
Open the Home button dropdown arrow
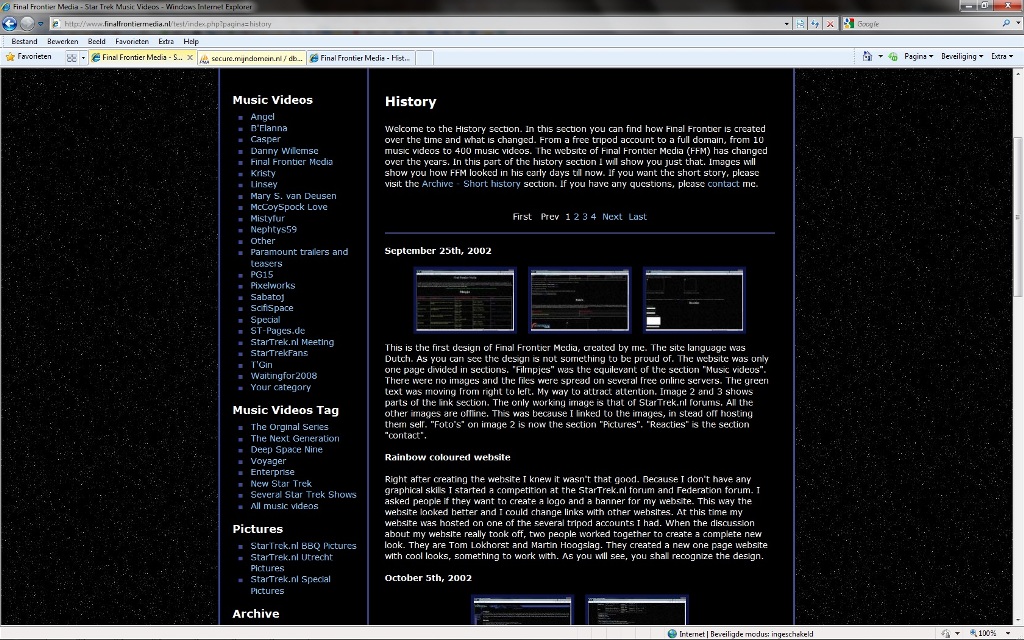pyautogui.click(x=880, y=57)
